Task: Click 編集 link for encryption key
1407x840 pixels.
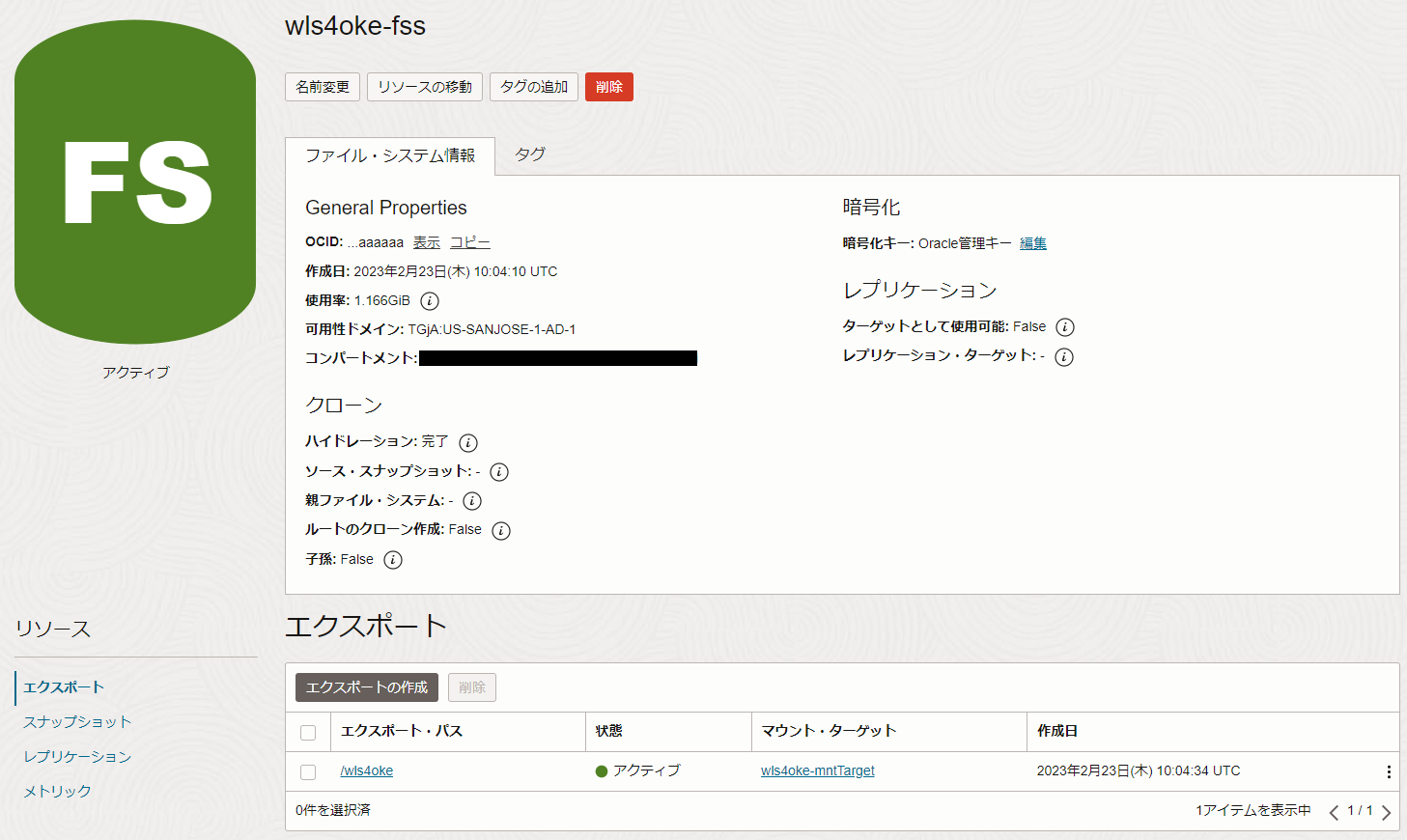Action: point(1033,243)
